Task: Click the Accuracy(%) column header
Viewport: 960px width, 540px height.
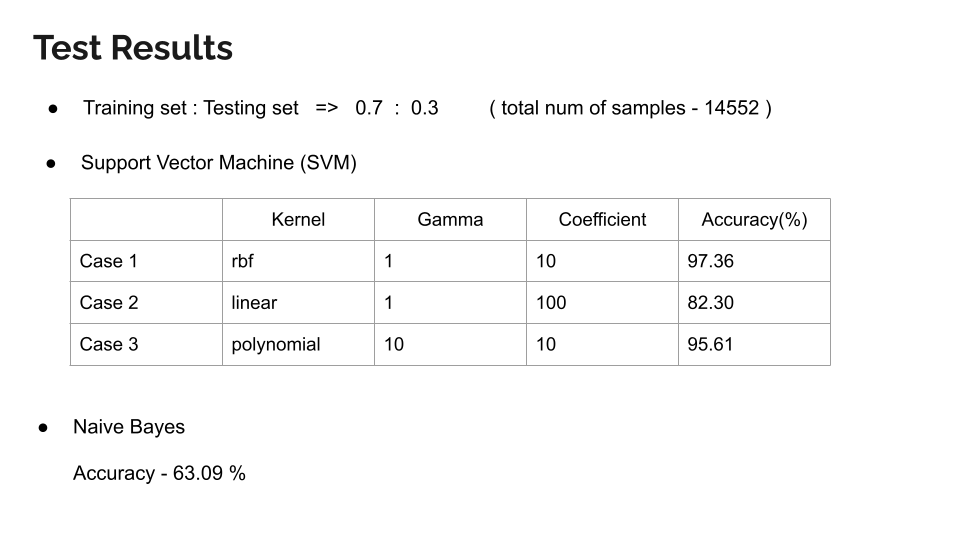Action: 754,219
